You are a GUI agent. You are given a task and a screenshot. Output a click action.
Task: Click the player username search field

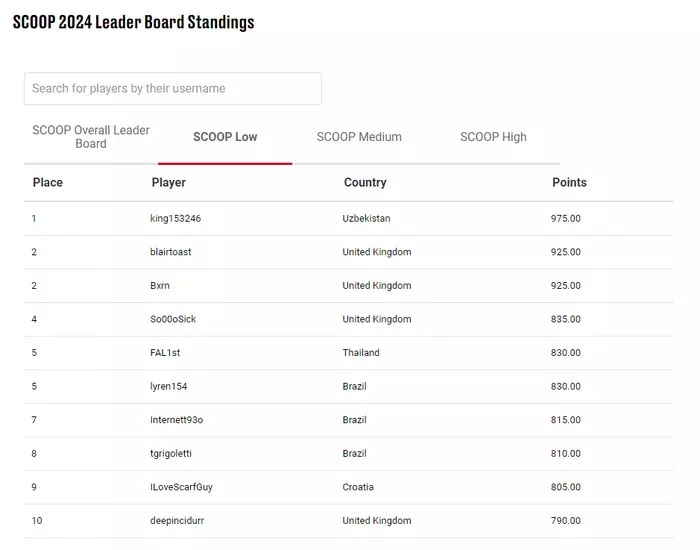tap(173, 88)
